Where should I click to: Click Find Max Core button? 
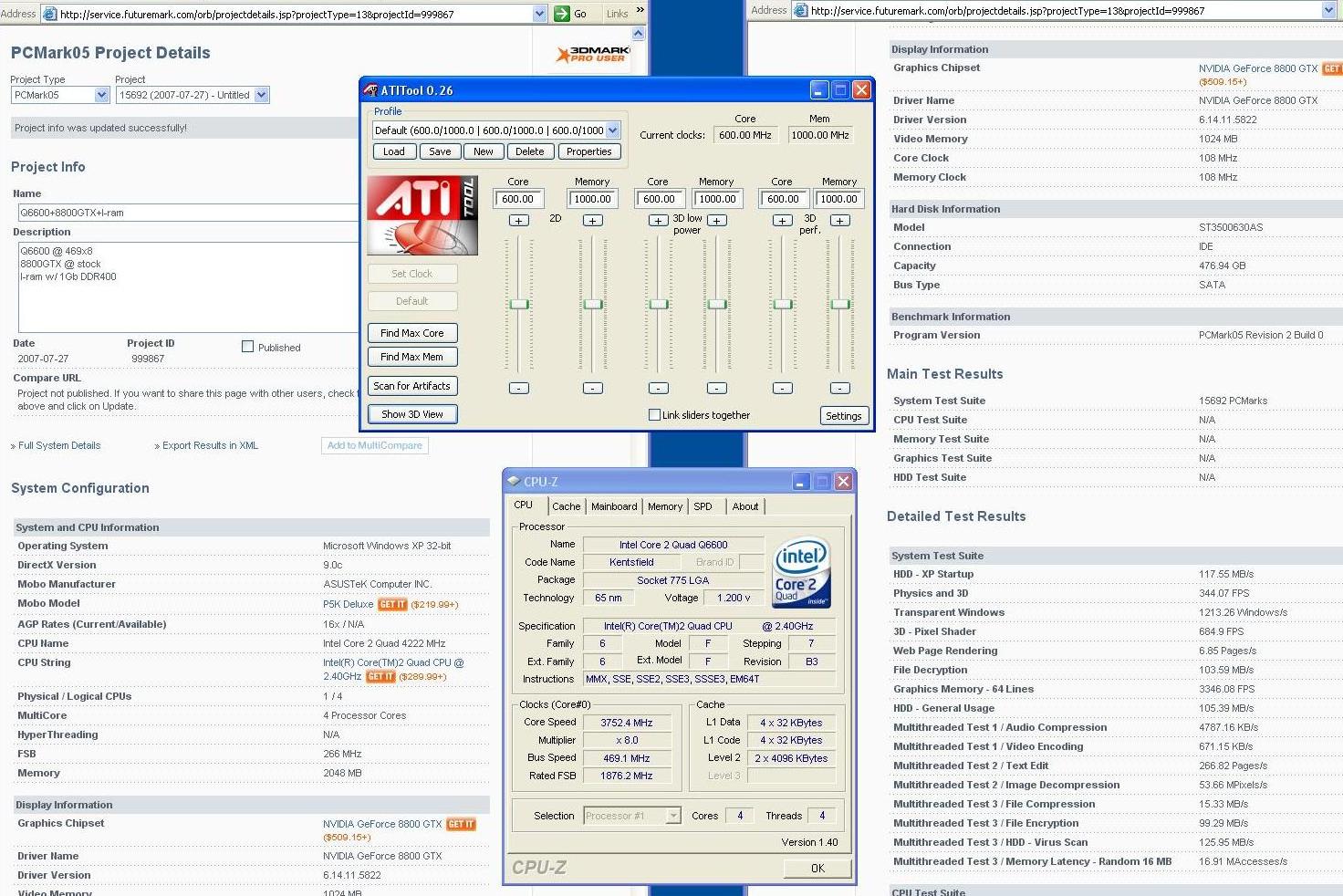[x=412, y=333]
